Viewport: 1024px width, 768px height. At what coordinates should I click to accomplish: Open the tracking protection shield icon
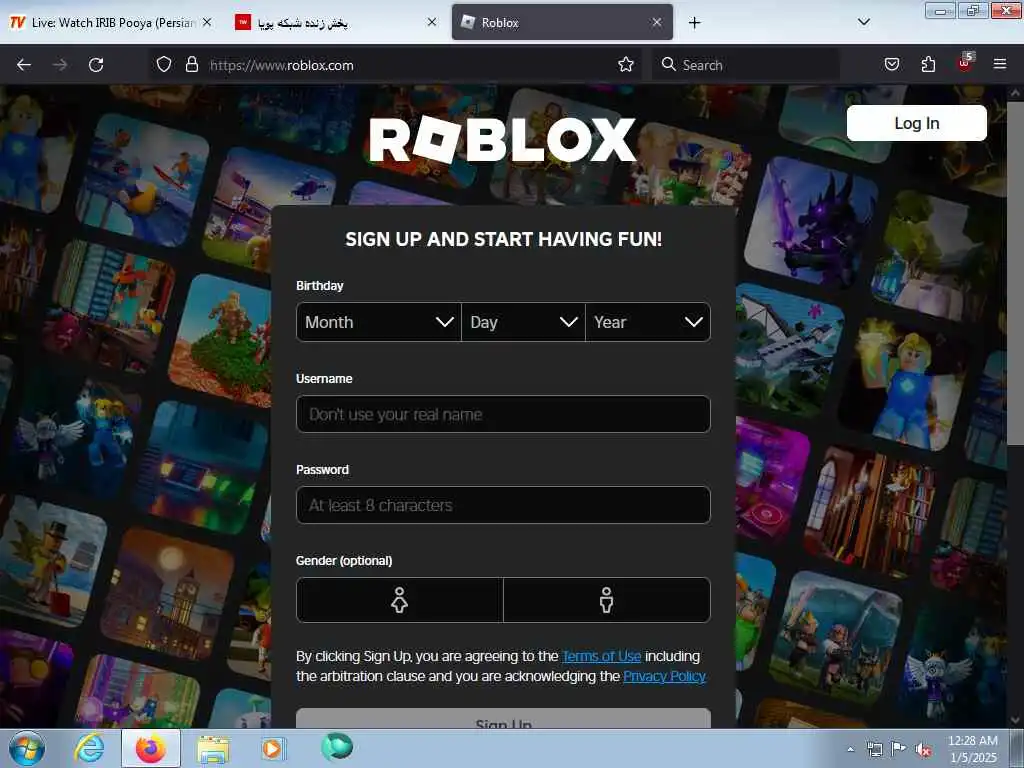164,65
